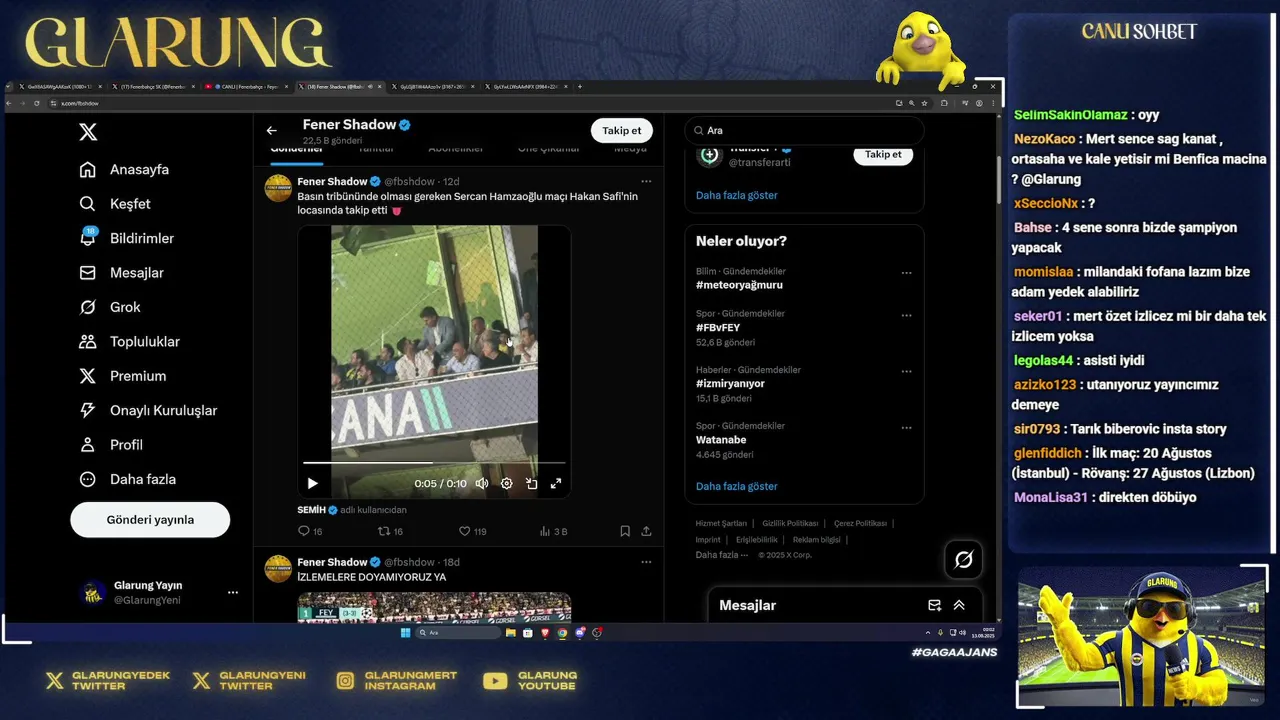The width and height of the screenshot is (1280, 720).
Task: Open Hizmet Şartları footer link
Action: (721, 523)
